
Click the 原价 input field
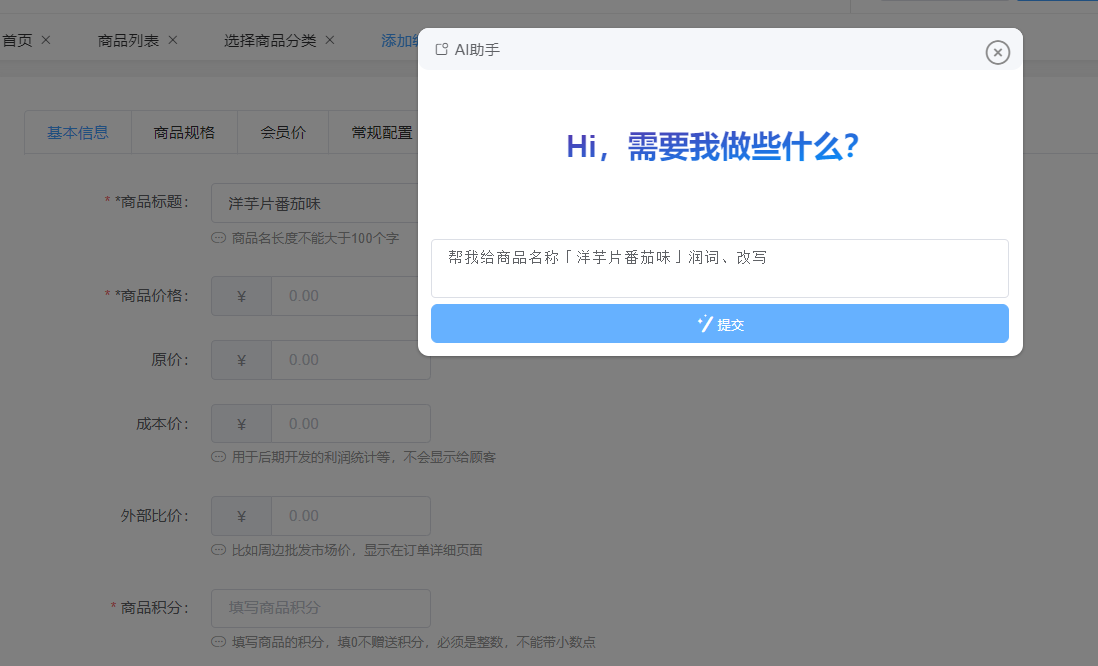tap(350, 360)
